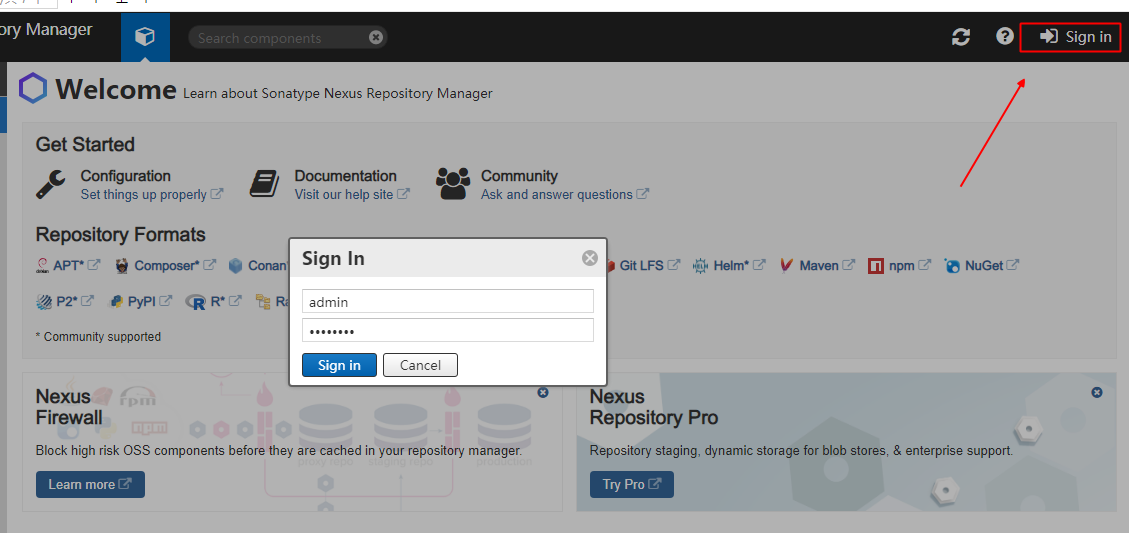Select the Community supported footnote

pos(98,336)
